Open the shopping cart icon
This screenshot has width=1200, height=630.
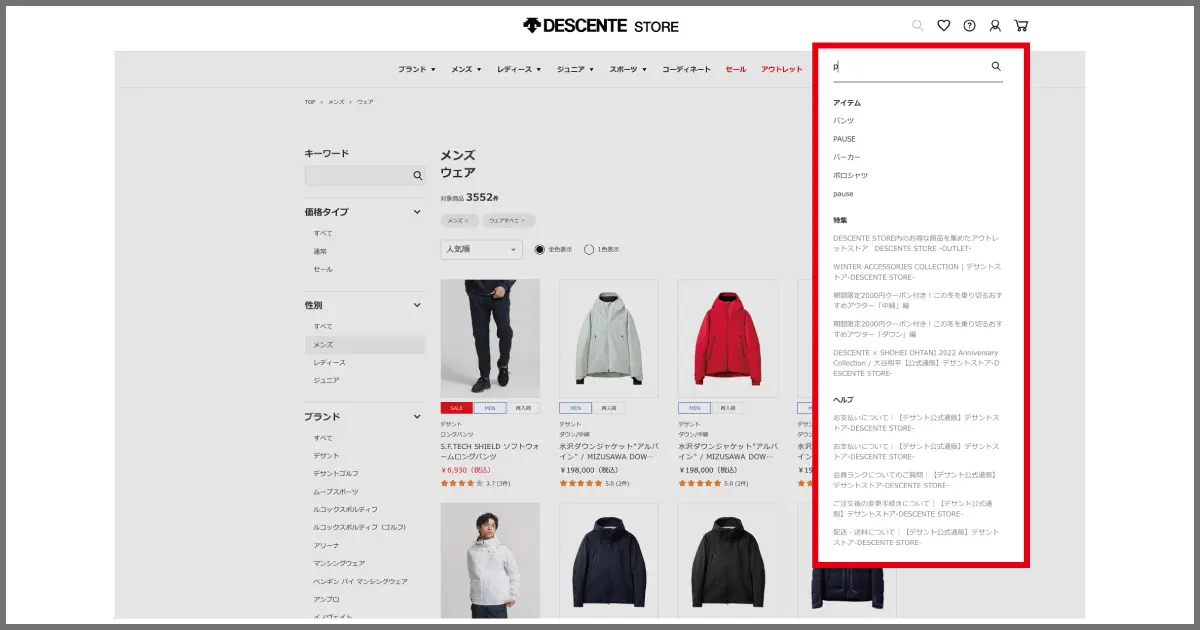[1021, 26]
